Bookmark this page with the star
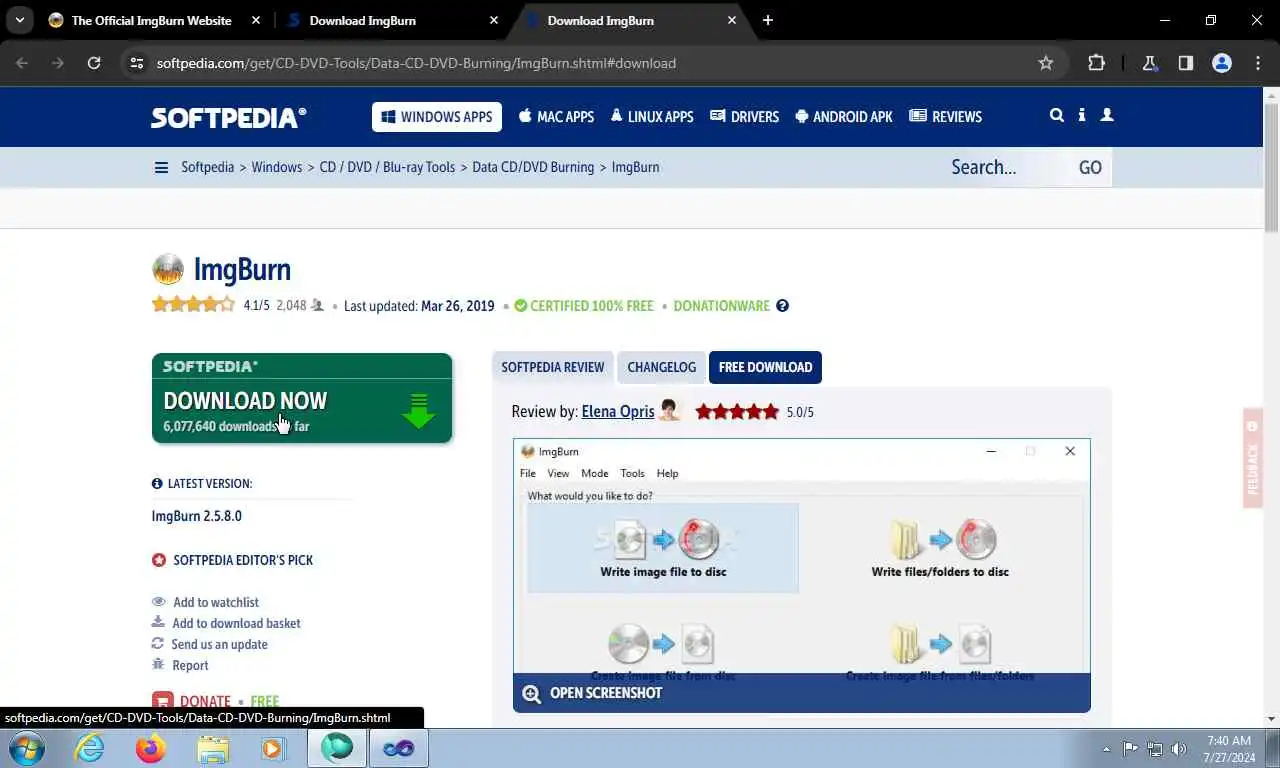 [1046, 63]
